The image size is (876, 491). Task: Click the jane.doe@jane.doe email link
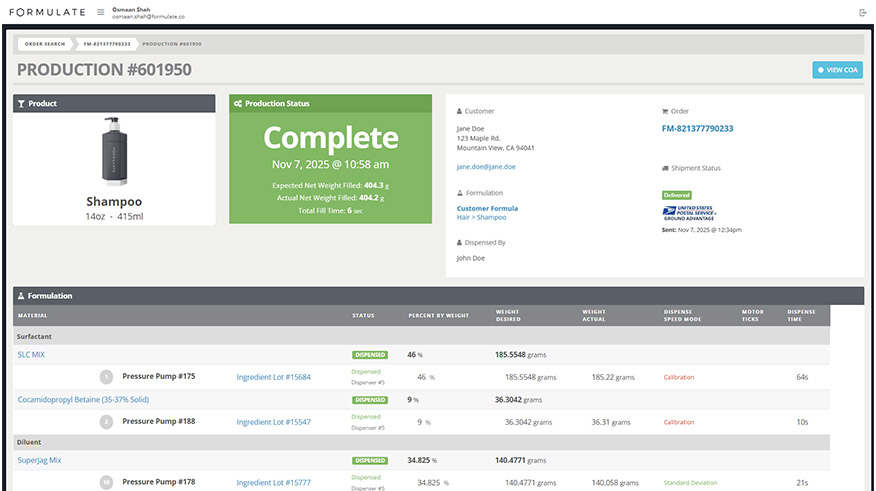[486, 167]
